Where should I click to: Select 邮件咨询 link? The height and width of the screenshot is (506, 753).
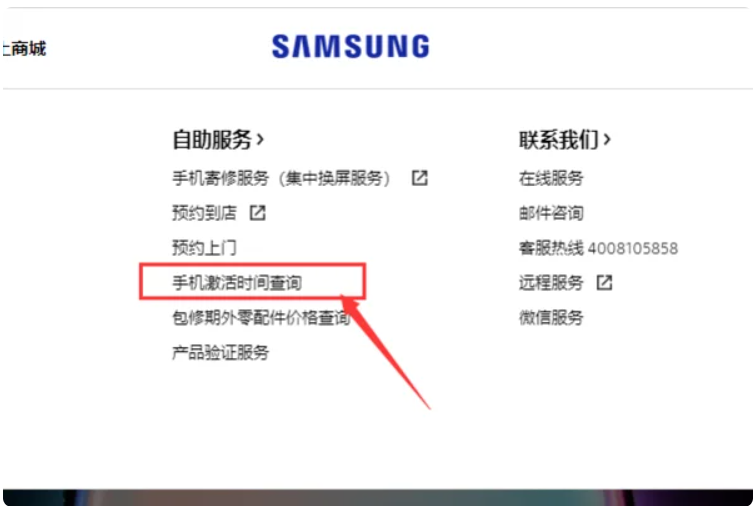(551, 213)
